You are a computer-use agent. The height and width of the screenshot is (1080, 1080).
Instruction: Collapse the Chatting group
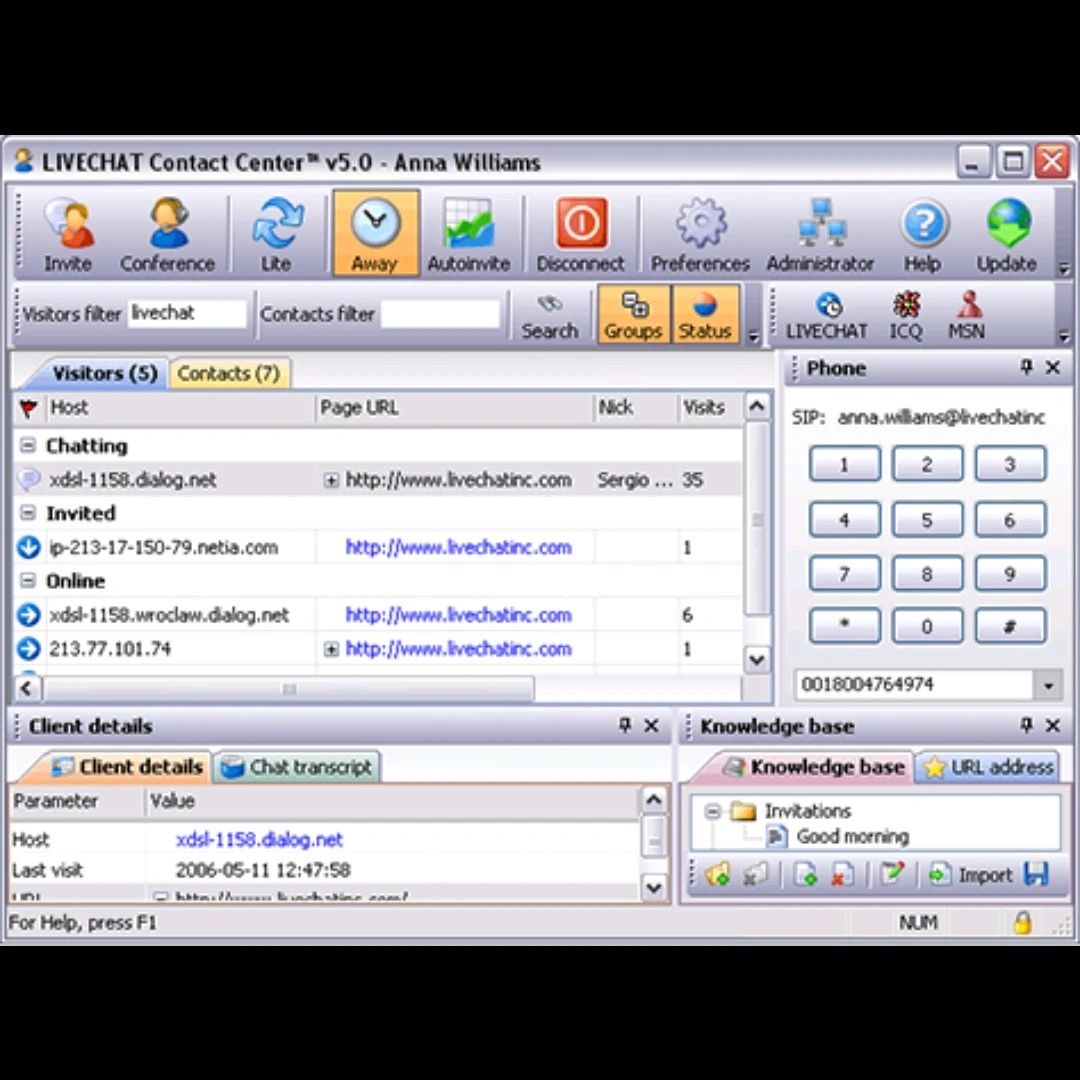pyautogui.click(x=28, y=446)
